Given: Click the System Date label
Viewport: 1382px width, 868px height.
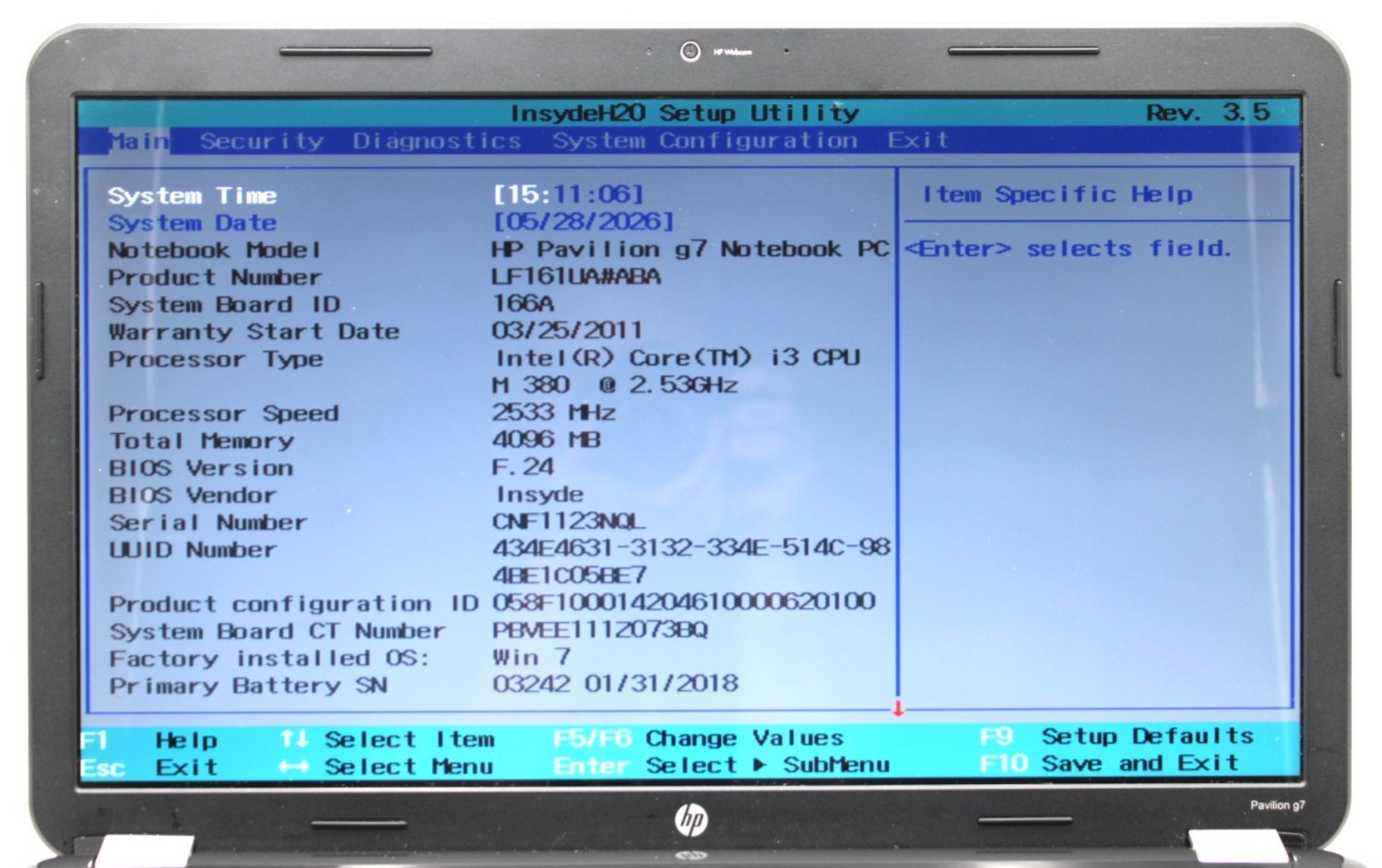Looking at the screenshot, I should (193, 223).
